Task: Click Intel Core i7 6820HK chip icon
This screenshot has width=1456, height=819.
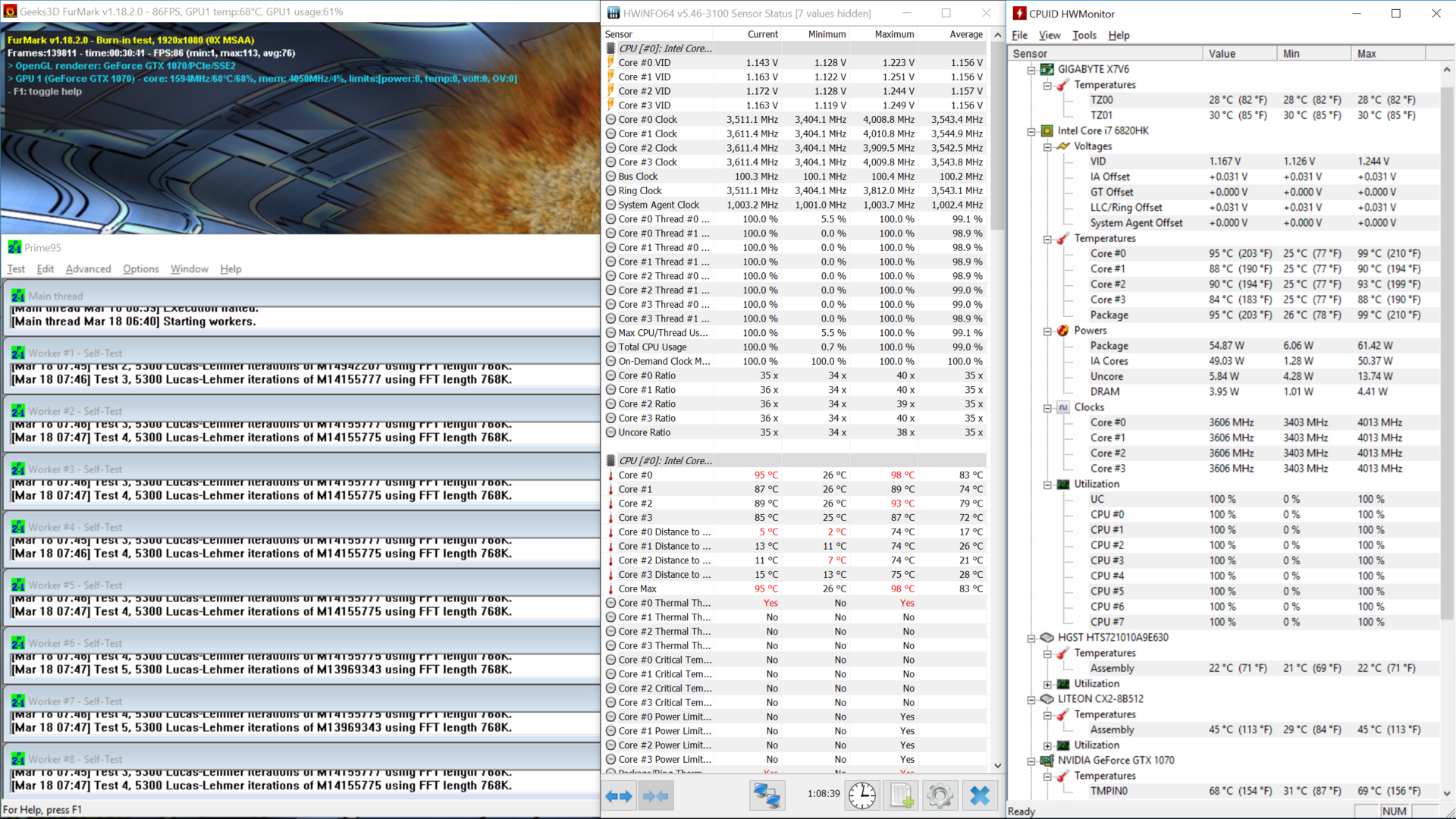Action: click(x=1047, y=130)
